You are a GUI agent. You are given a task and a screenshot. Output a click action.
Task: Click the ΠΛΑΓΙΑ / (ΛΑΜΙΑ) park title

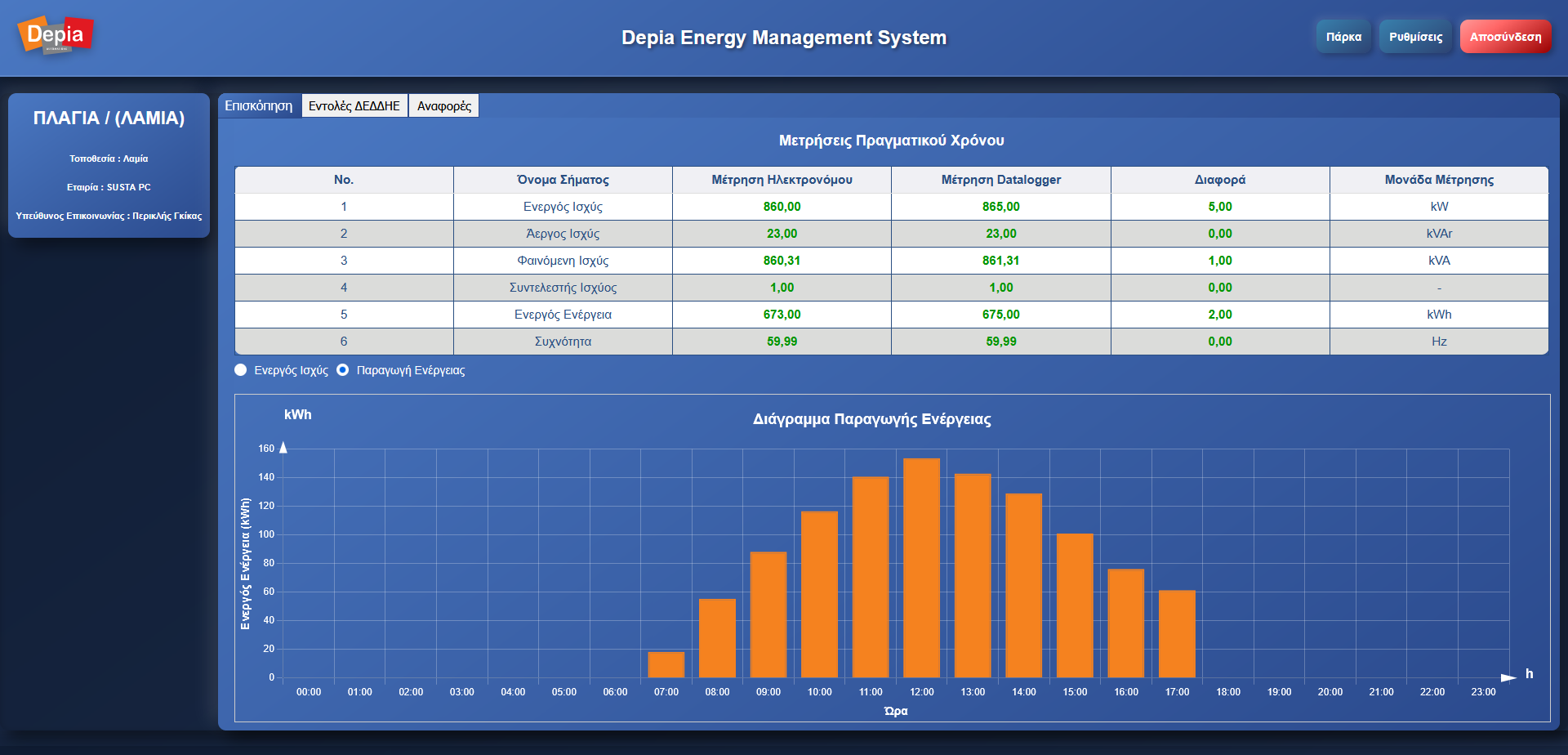click(x=109, y=118)
